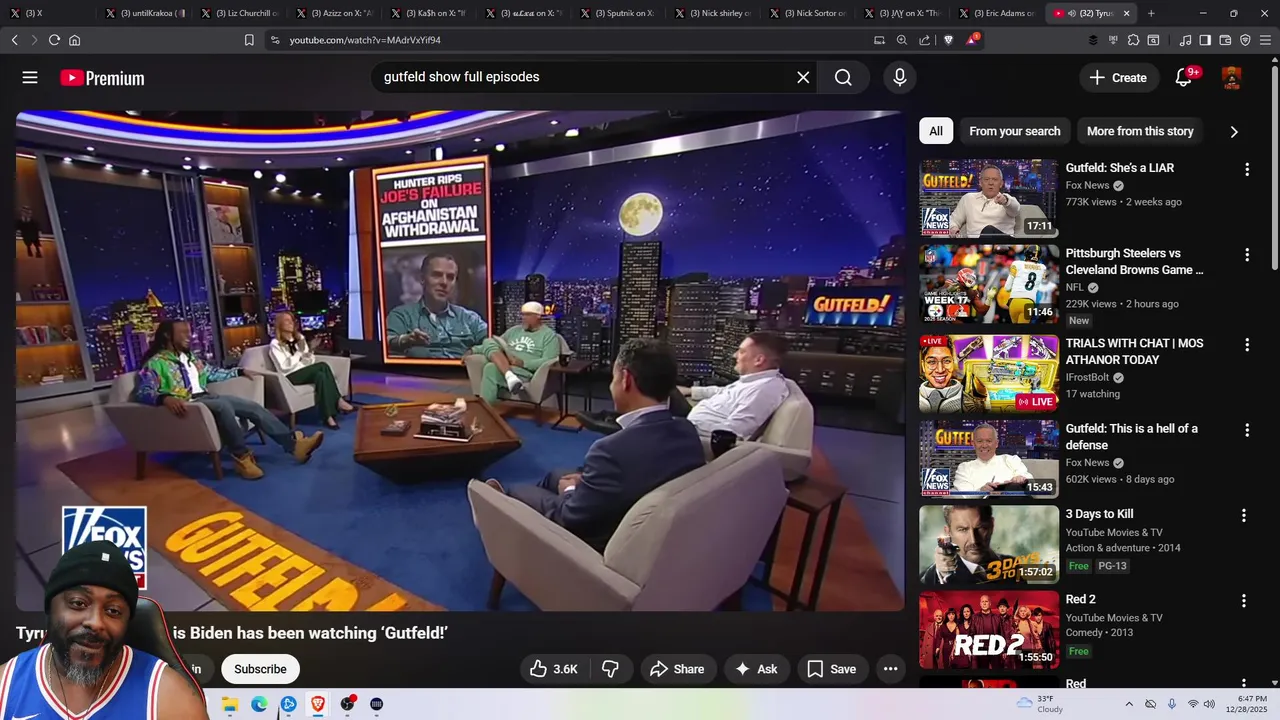Viewport: 1280px width, 720px height.
Task: Dislike the video with thumbs down
Action: coord(610,669)
